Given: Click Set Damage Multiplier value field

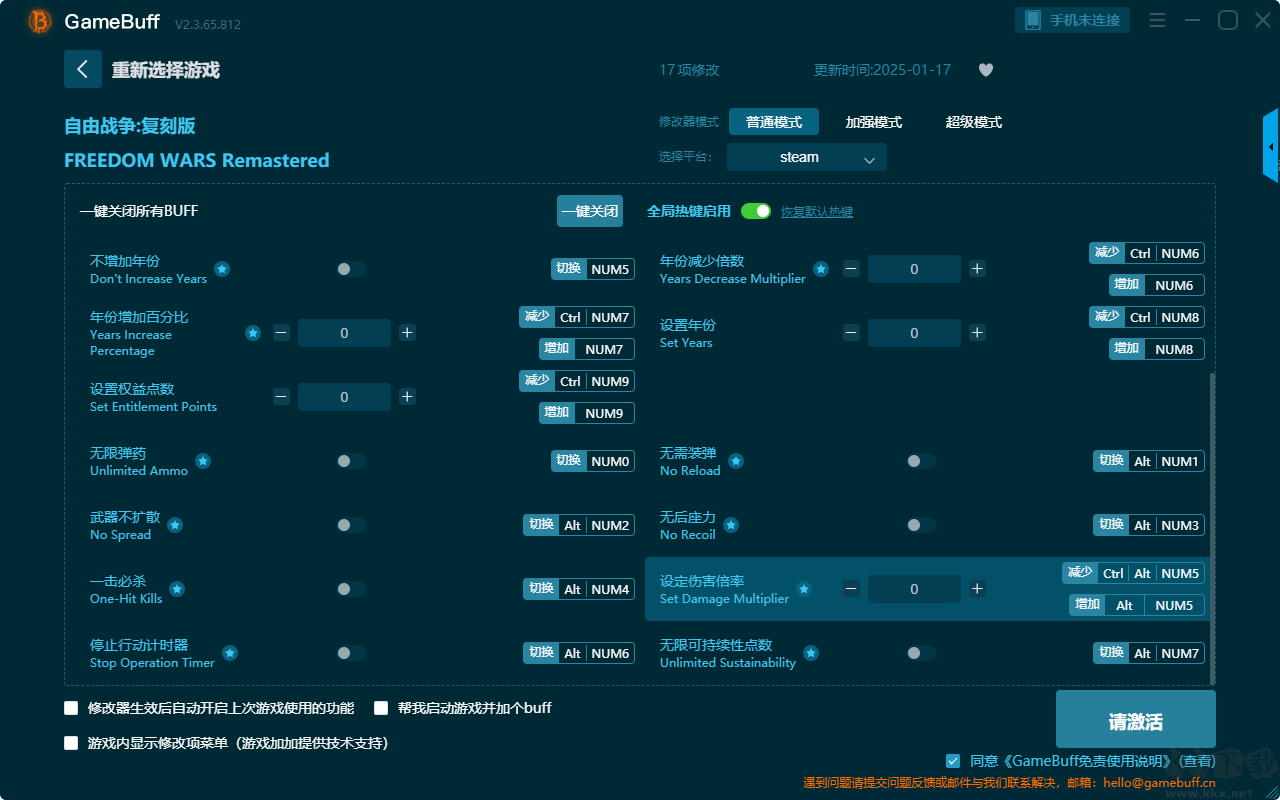Looking at the screenshot, I should 914,589.
